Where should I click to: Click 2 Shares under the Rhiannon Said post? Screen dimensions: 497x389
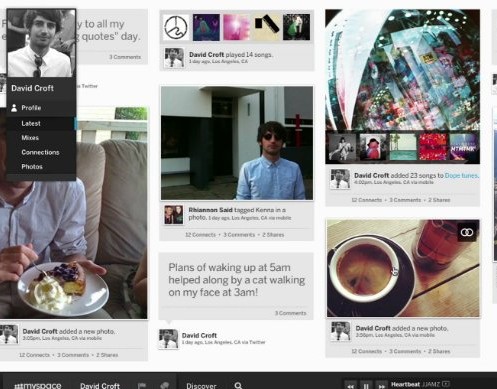pos(273,235)
